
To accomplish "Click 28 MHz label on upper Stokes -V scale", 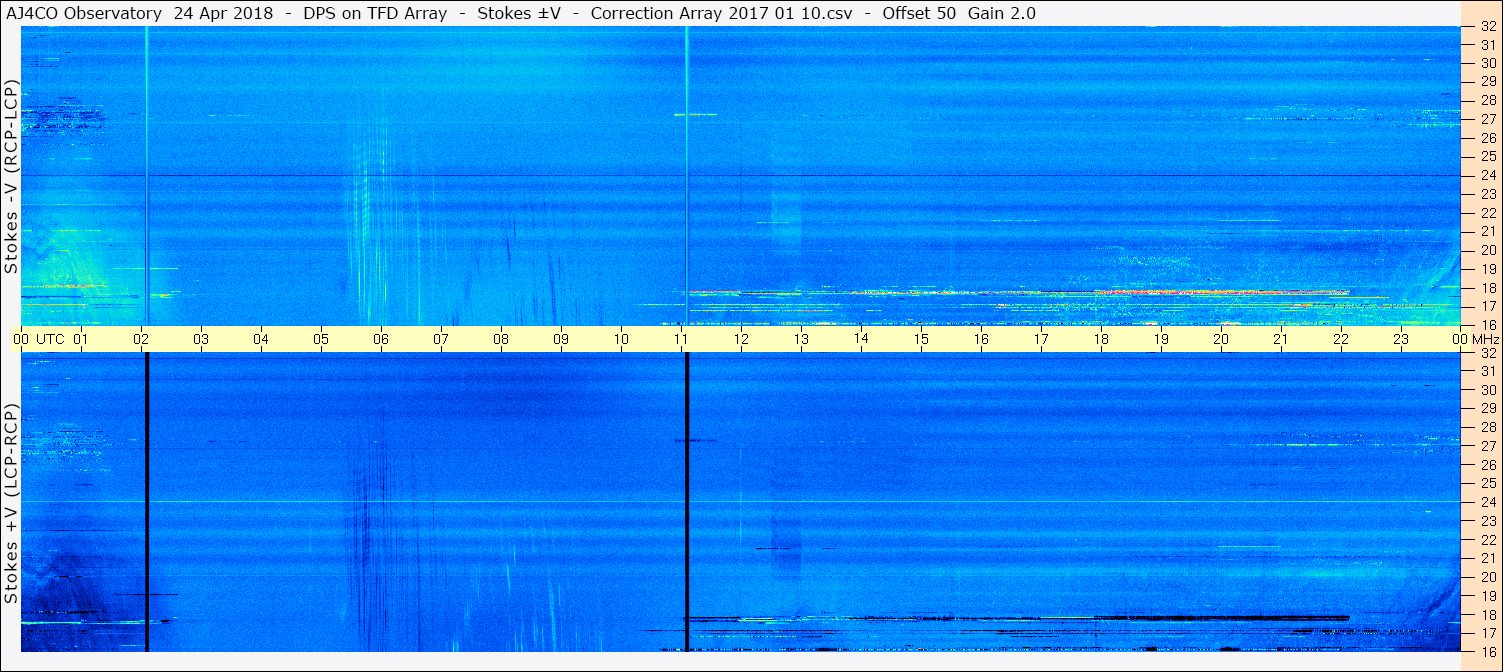I will pyautogui.click(x=1488, y=100).
